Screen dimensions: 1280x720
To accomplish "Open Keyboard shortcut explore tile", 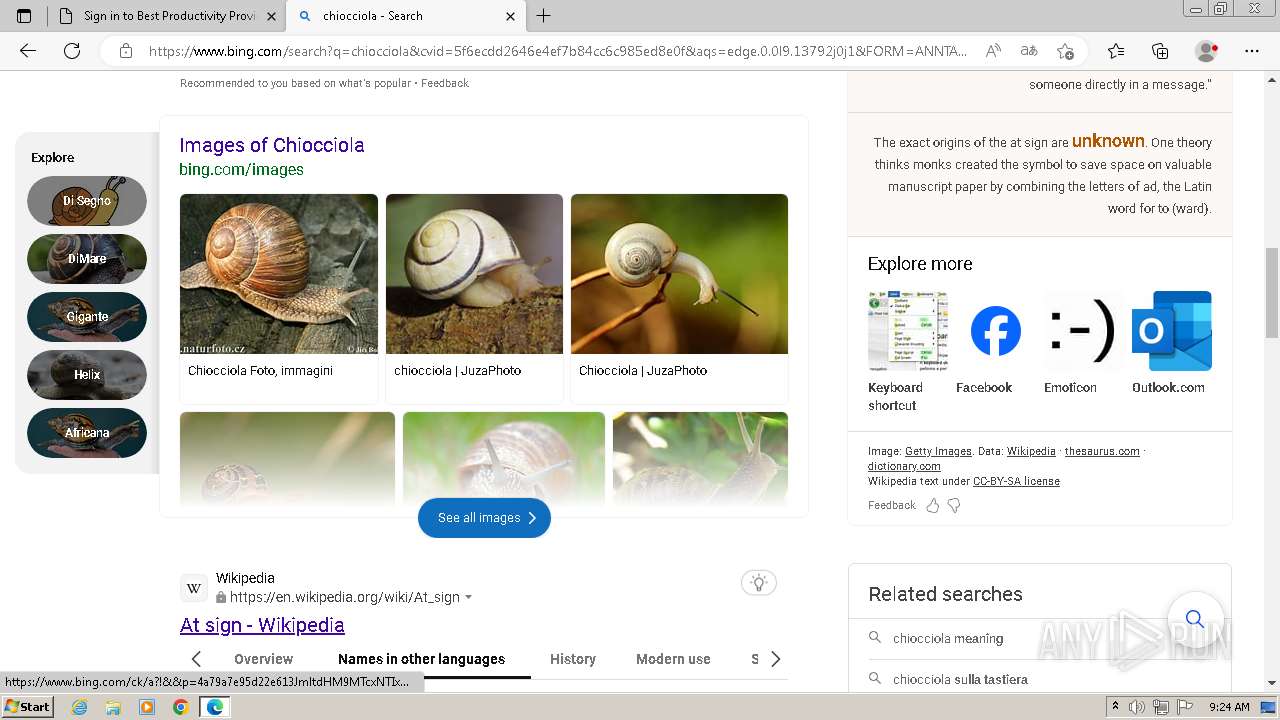I will pyautogui.click(x=907, y=352).
